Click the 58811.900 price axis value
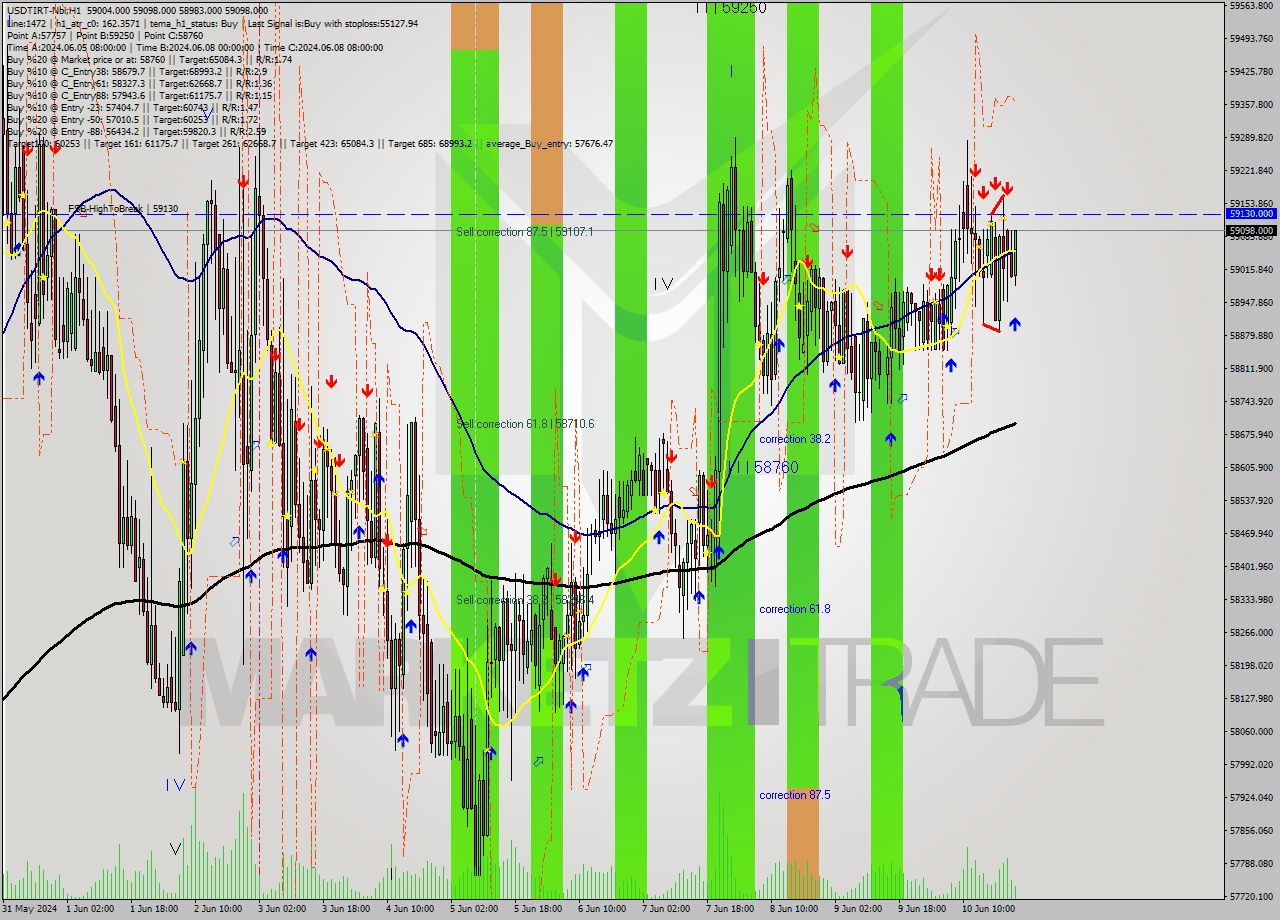The width and height of the screenshot is (1280, 920). [x=1252, y=368]
